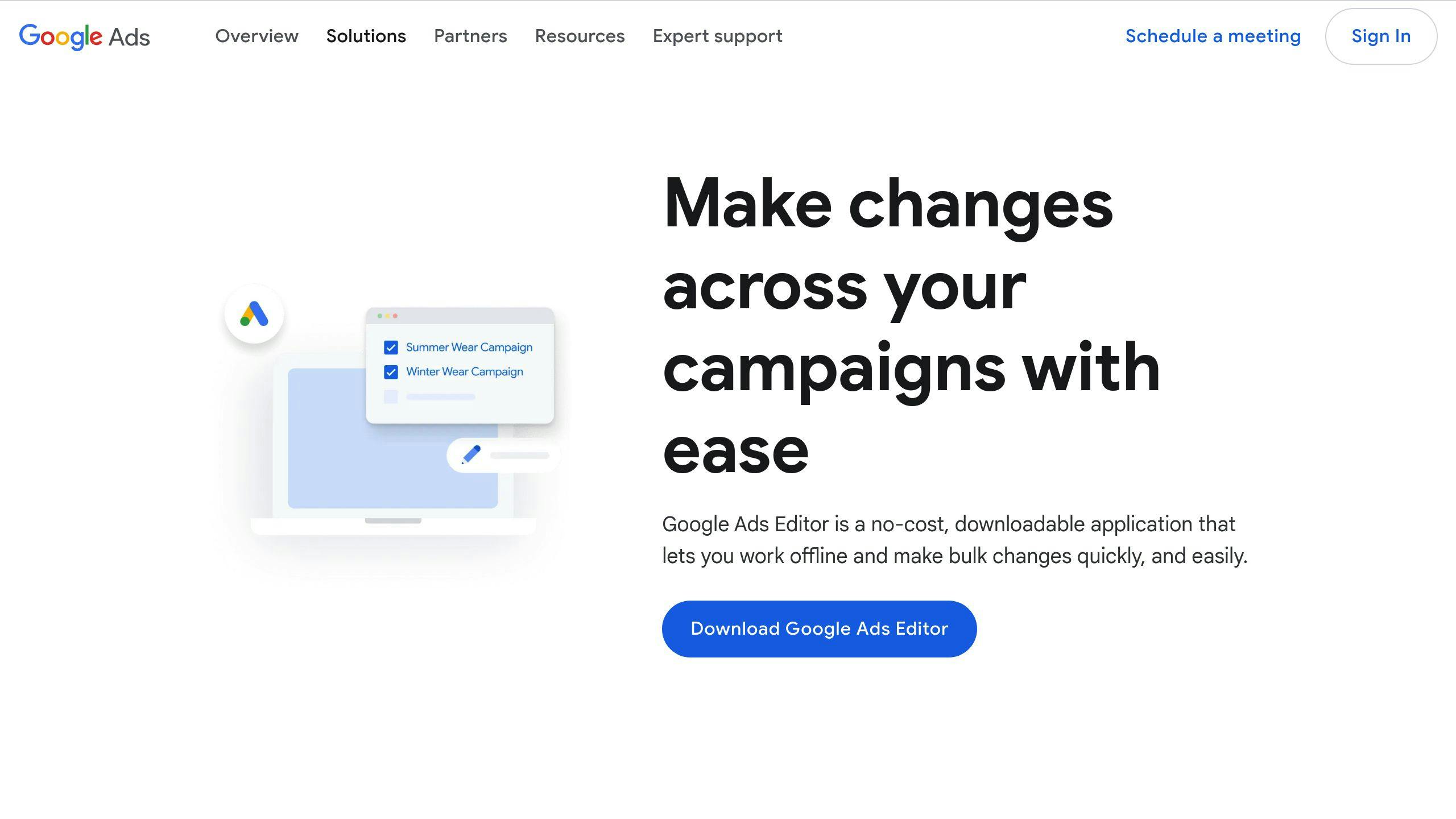This screenshot has width=1456, height=819.
Task: Click the Summer Wear Campaign checkbox
Action: pyautogui.click(x=391, y=346)
